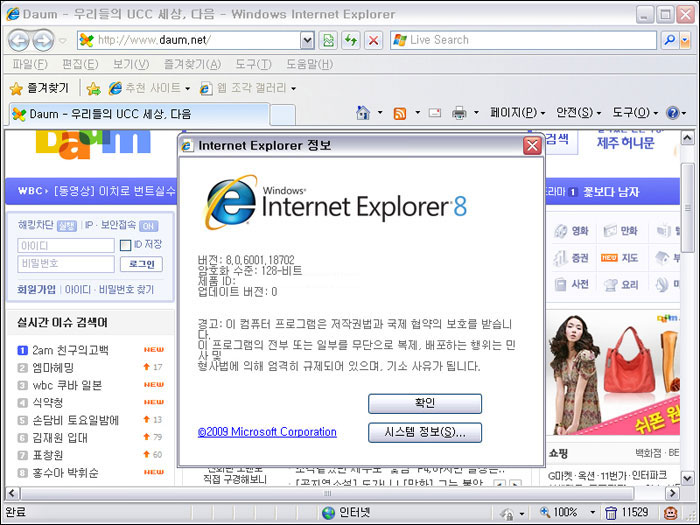Click the search magnifier button
700x525 pixels.
(669, 40)
